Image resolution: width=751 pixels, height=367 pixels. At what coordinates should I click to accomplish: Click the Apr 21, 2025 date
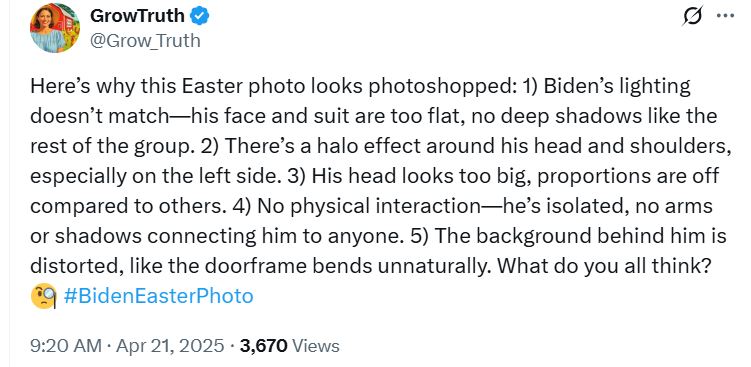coord(171,345)
